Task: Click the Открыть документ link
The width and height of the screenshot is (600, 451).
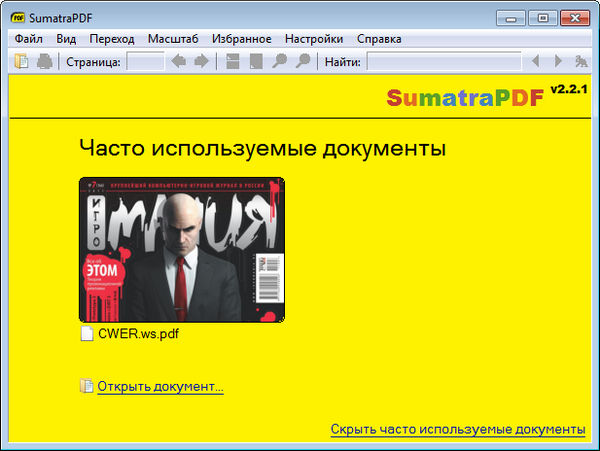Action: [160, 386]
